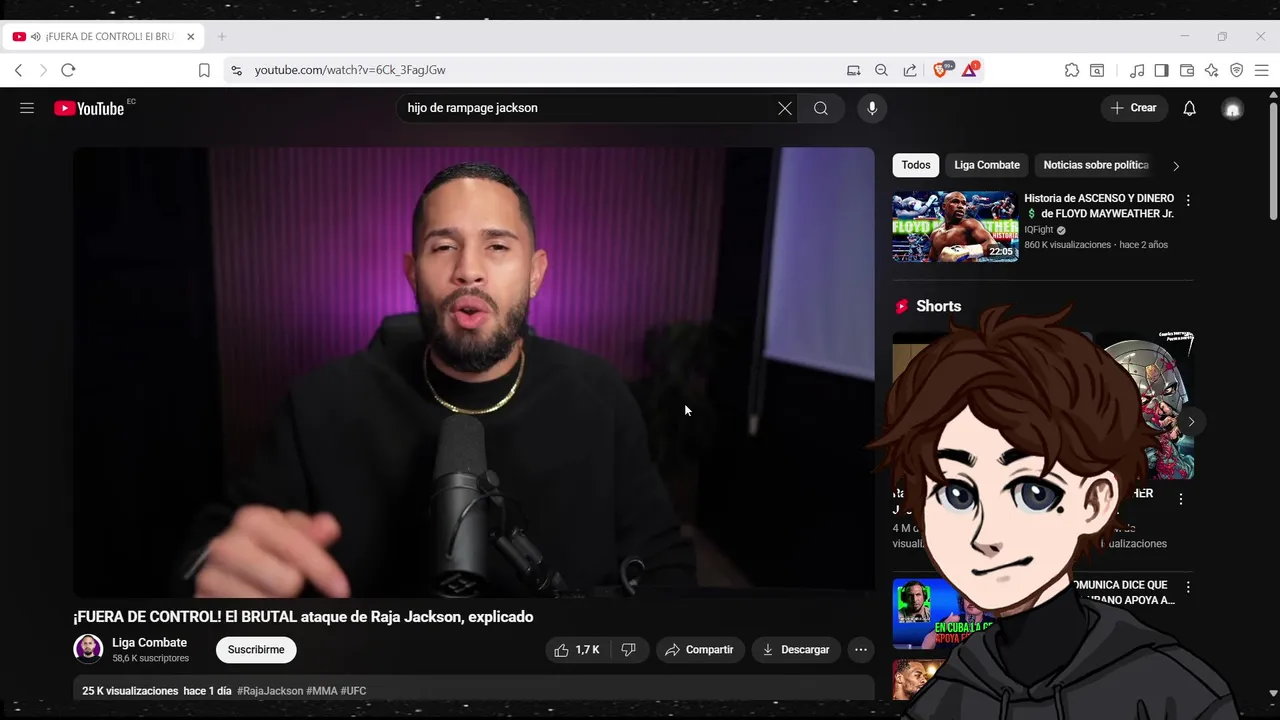The width and height of the screenshot is (1280, 720).
Task: Open Liga Combate channel name
Action: pos(149,643)
